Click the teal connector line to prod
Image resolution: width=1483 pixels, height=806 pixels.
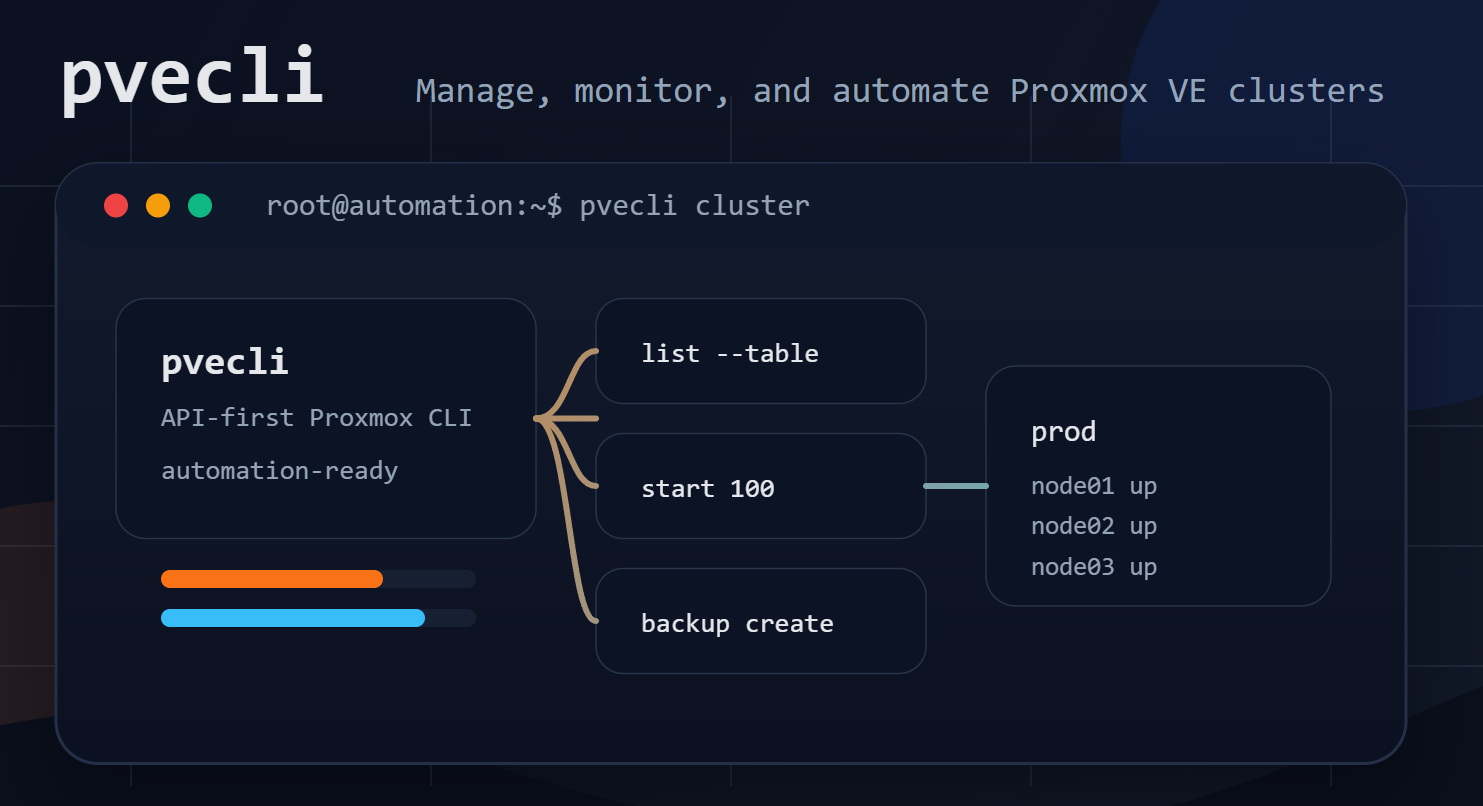[956, 486]
